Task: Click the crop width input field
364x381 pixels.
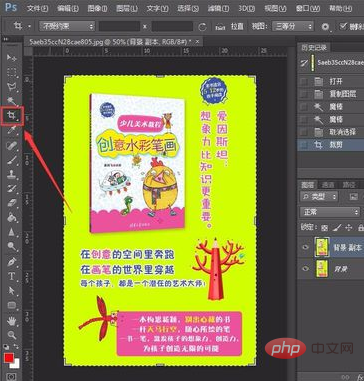Action: pyautogui.click(x=120, y=26)
